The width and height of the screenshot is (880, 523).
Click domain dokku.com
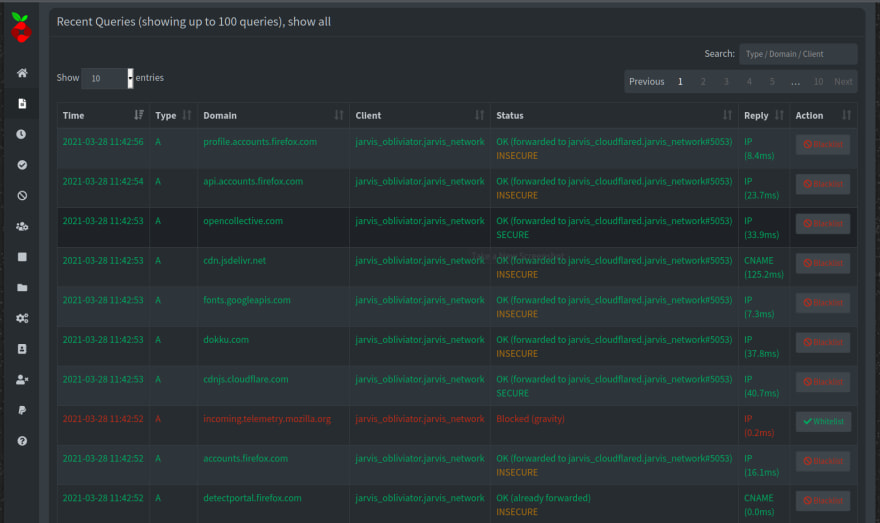tap(226, 340)
